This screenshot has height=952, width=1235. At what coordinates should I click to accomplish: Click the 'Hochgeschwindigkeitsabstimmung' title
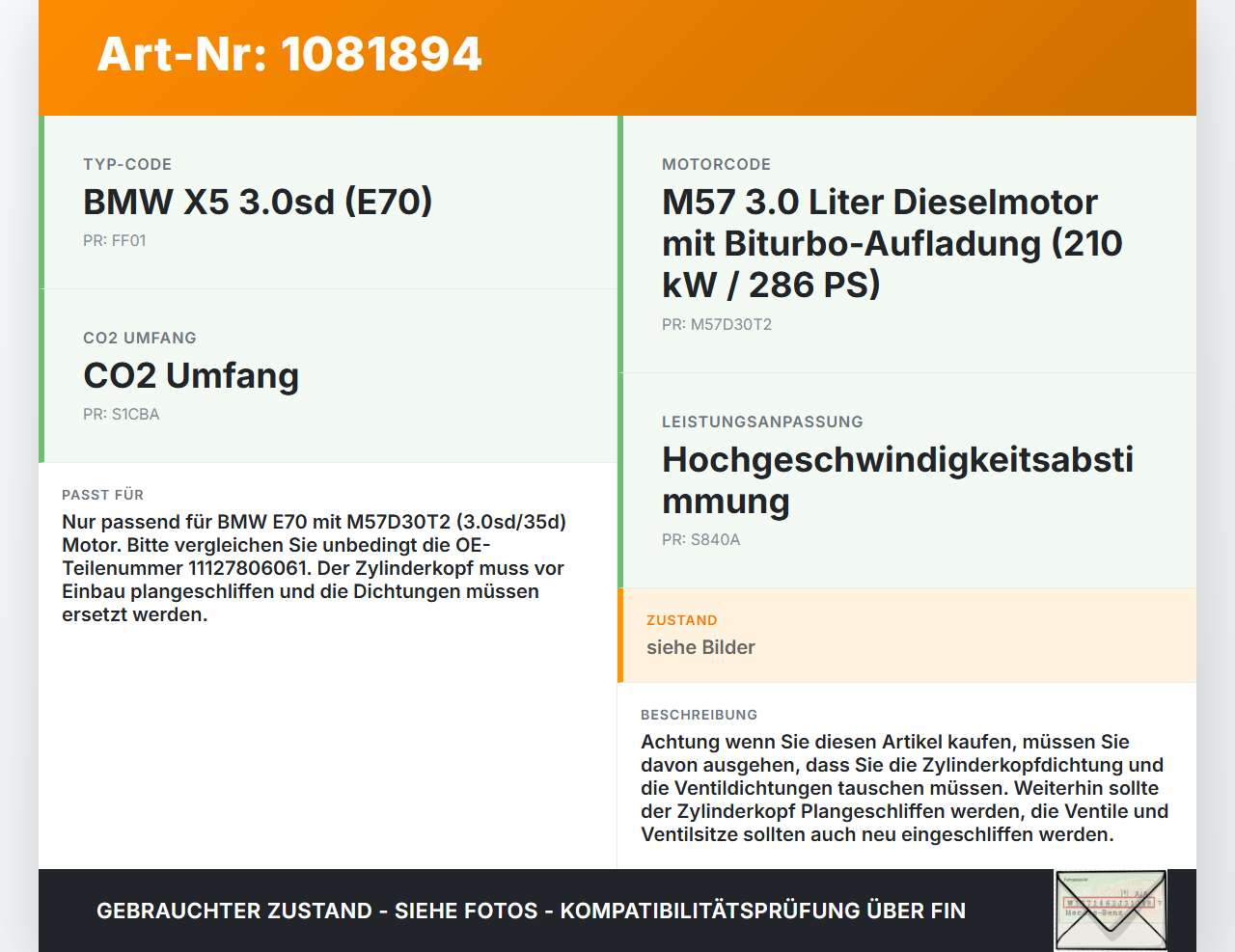(897, 480)
